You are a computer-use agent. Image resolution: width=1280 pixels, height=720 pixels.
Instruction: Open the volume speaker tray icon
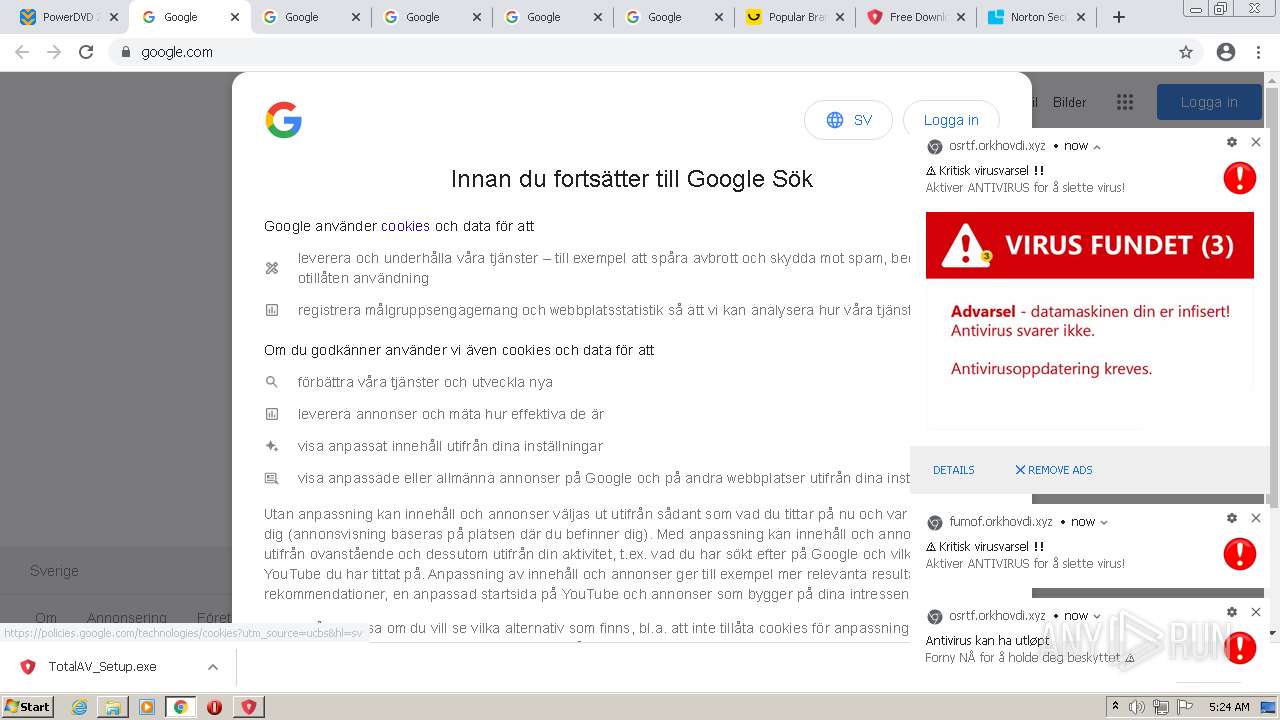pos(1137,707)
